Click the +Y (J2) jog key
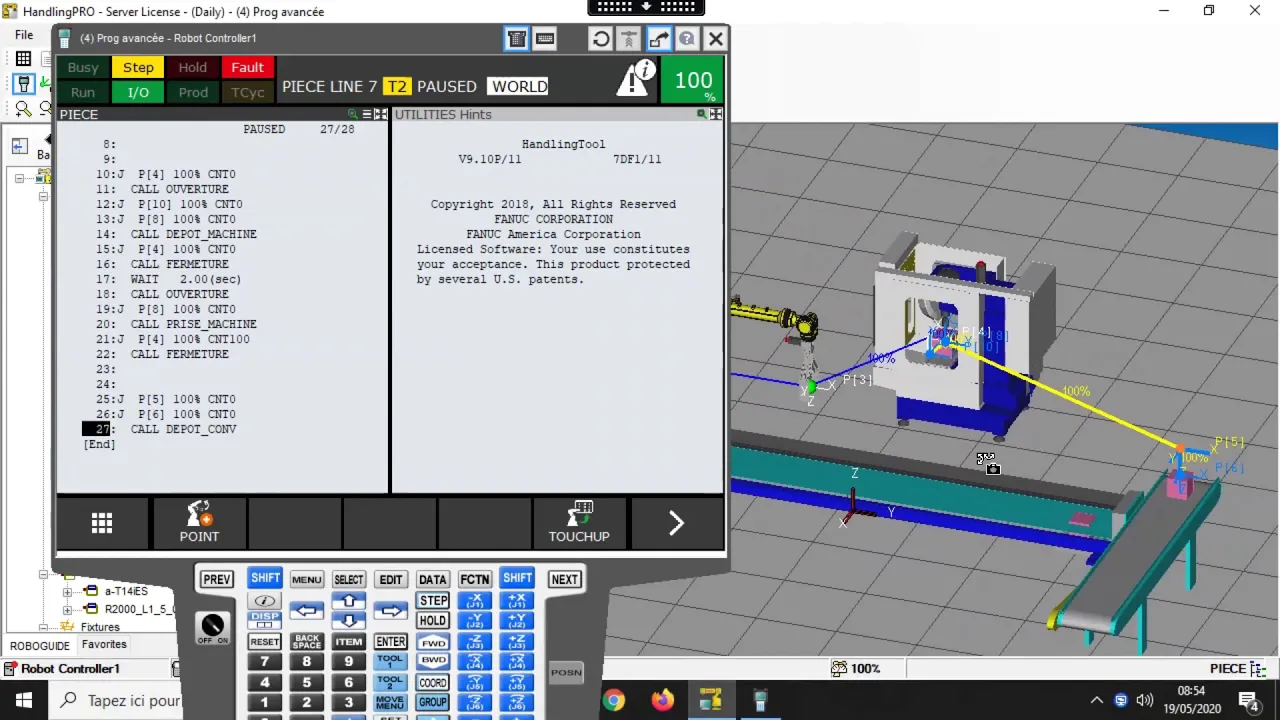 point(517,621)
